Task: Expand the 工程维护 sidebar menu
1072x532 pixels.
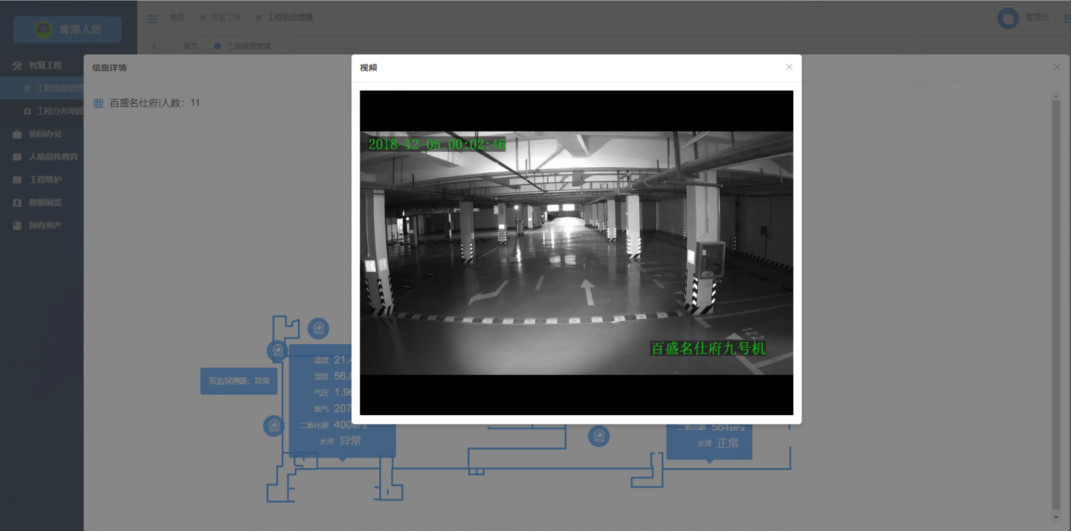Action: click(45, 180)
